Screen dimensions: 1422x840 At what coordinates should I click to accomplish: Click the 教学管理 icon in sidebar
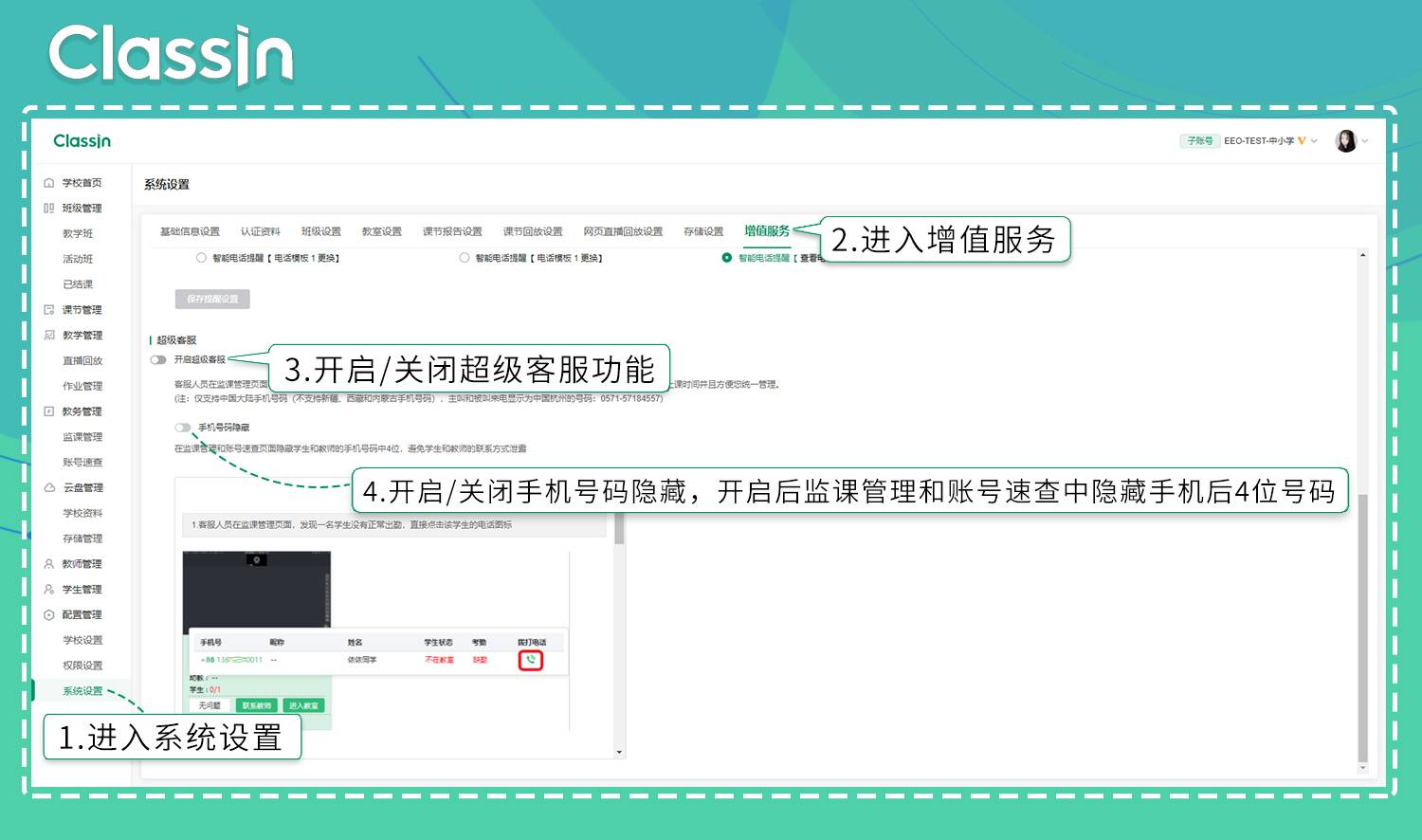(x=49, y=336)
